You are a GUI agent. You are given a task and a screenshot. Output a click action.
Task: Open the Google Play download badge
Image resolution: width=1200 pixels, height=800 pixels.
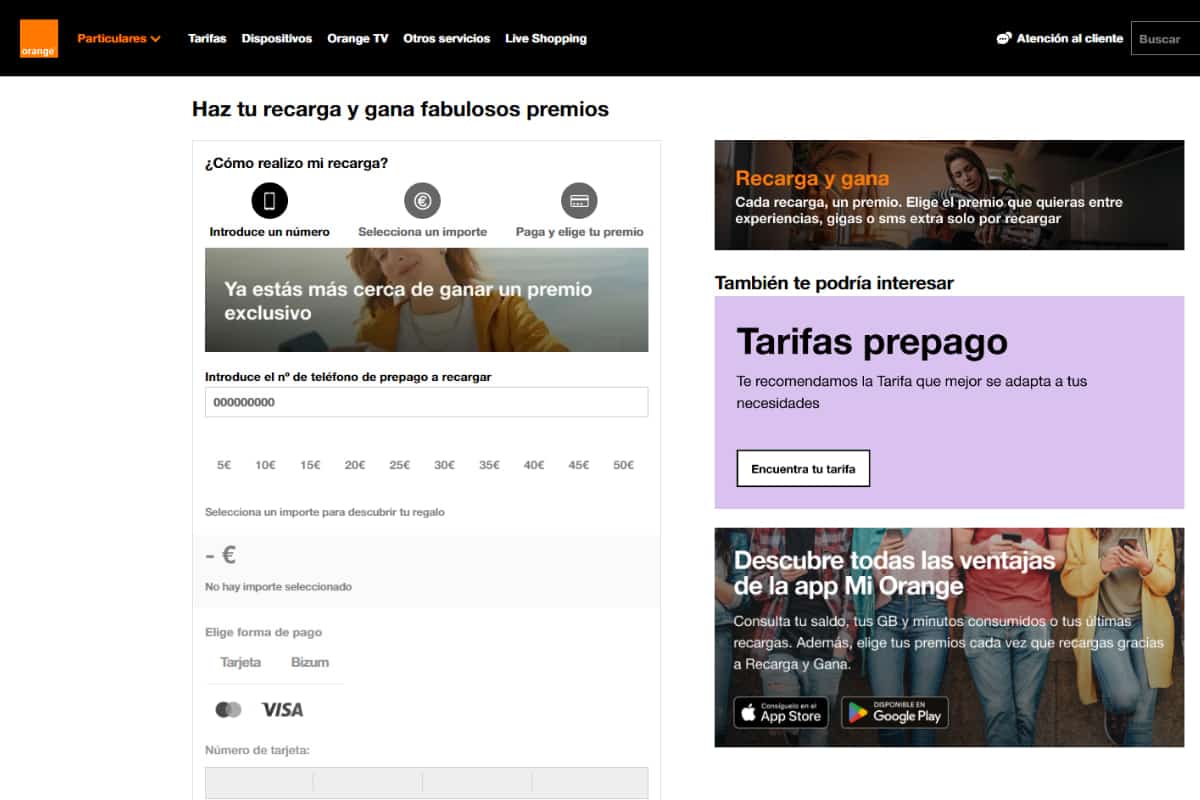[894, 712]
